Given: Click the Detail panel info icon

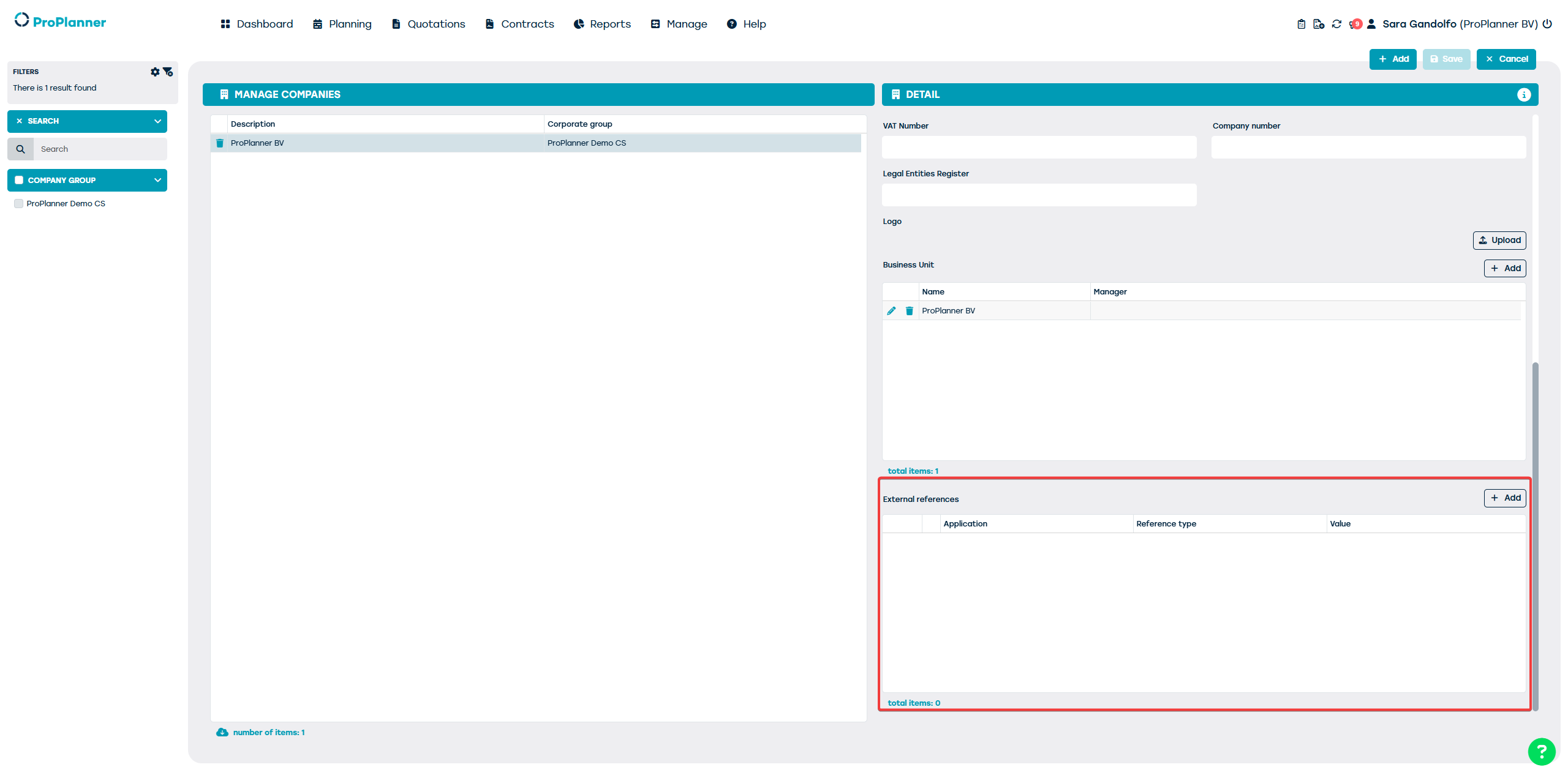Looking at the screenshot, I should point(1523,95).
